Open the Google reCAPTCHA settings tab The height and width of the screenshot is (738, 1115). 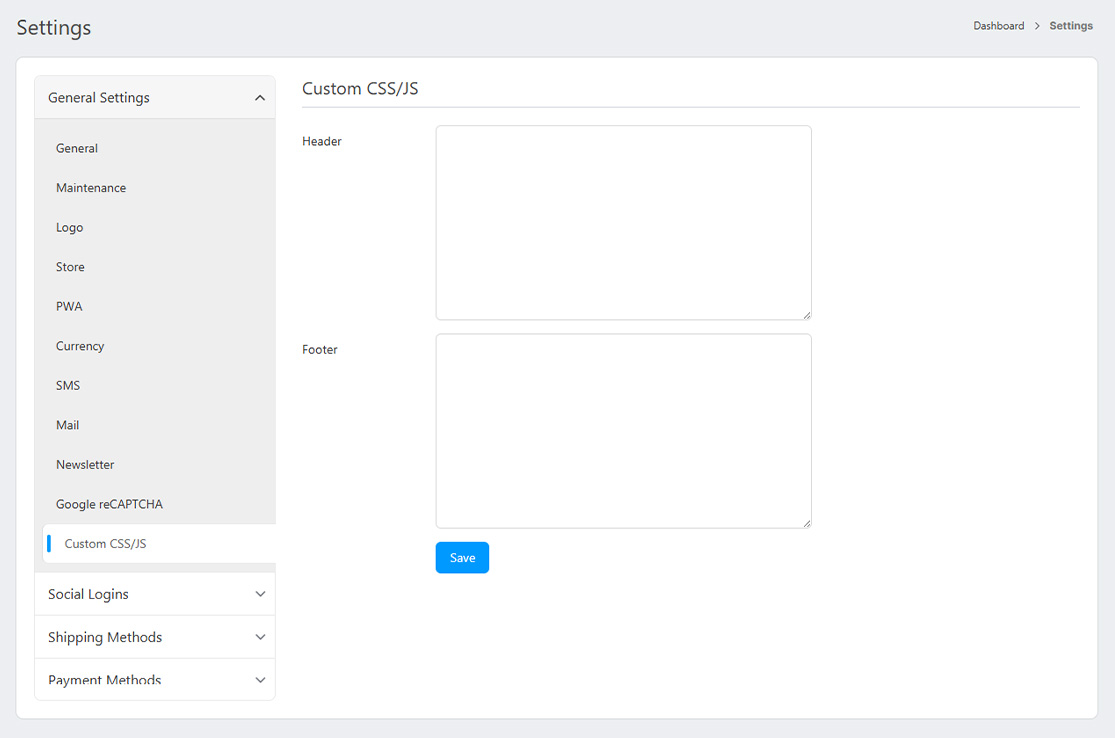pos(109,504)
